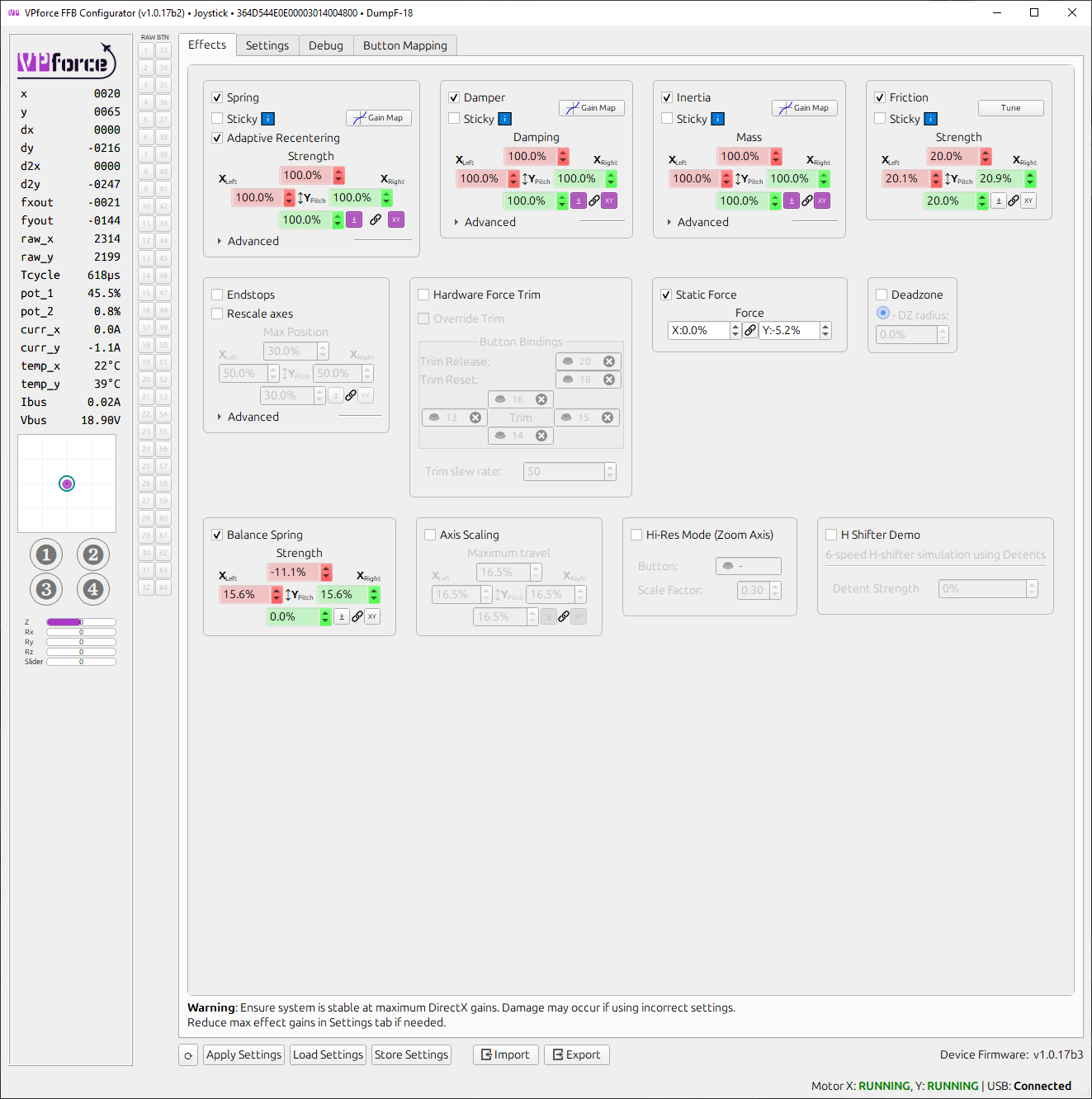Open the Debug tab
Image resolution: width=1092 pixels, height=1099 pixels.
click(325, 45)
